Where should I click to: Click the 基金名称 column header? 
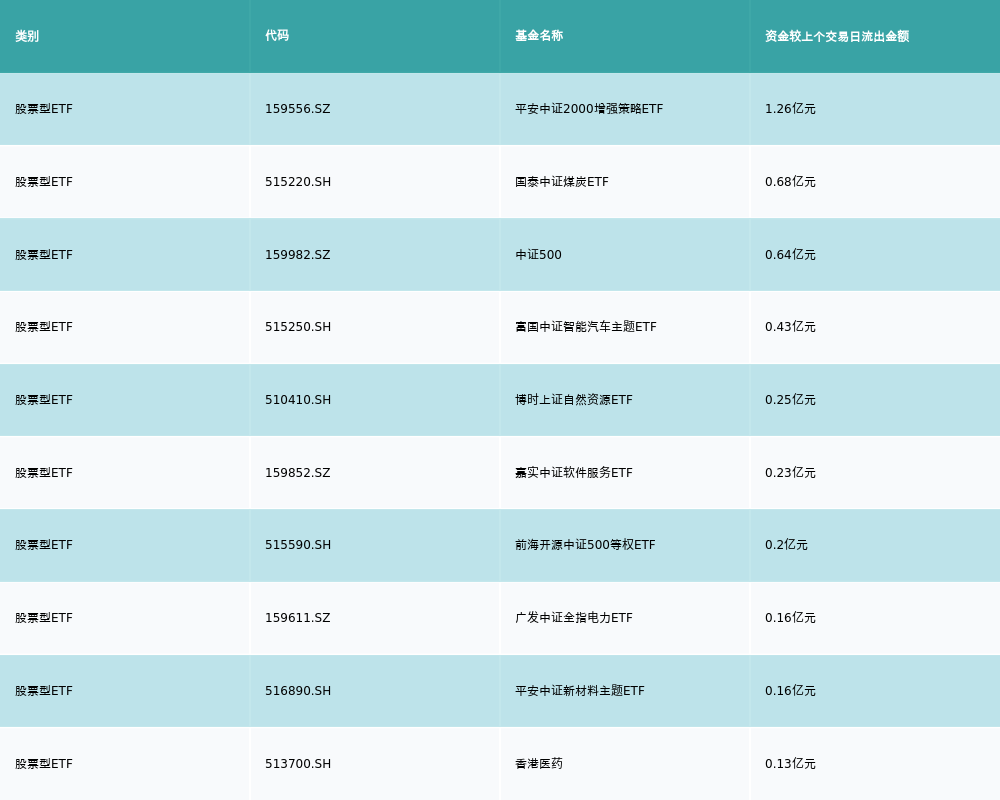(539, 36)
